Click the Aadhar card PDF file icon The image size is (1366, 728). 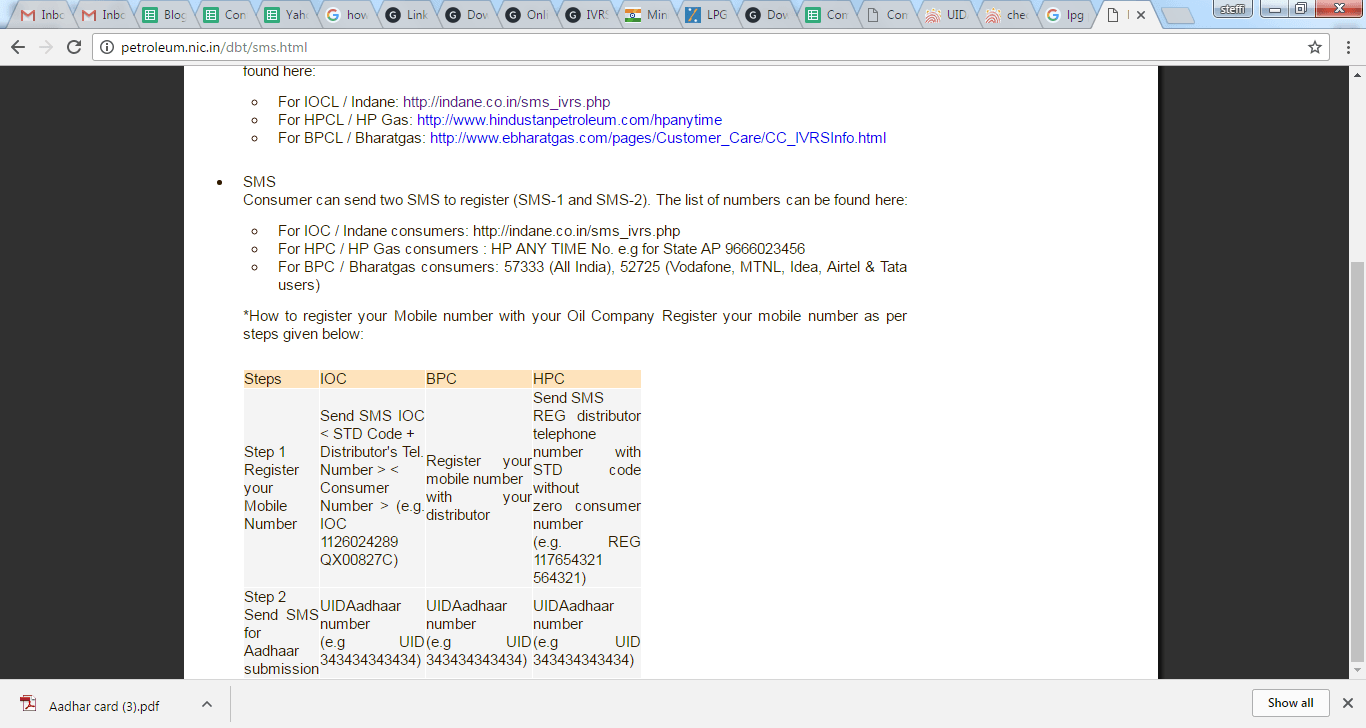[28, 705]
